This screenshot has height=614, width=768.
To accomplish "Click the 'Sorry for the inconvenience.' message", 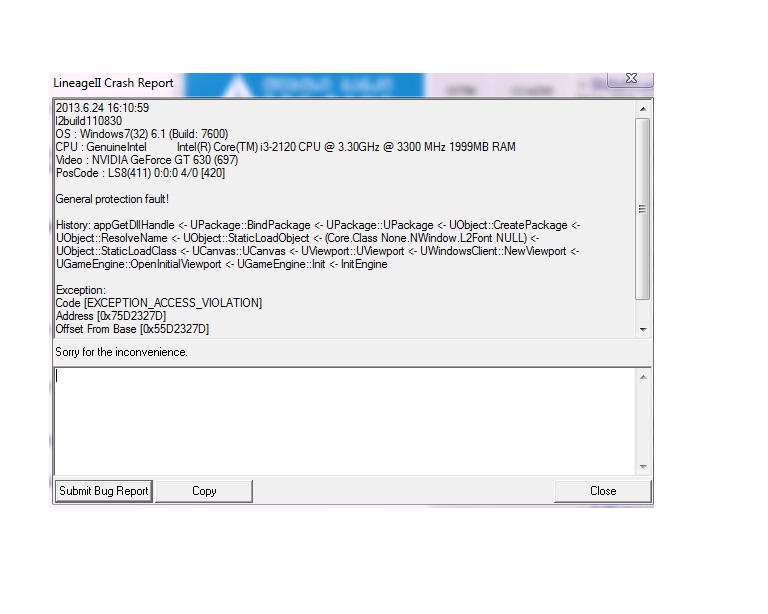I will click(x=121, y=352).
